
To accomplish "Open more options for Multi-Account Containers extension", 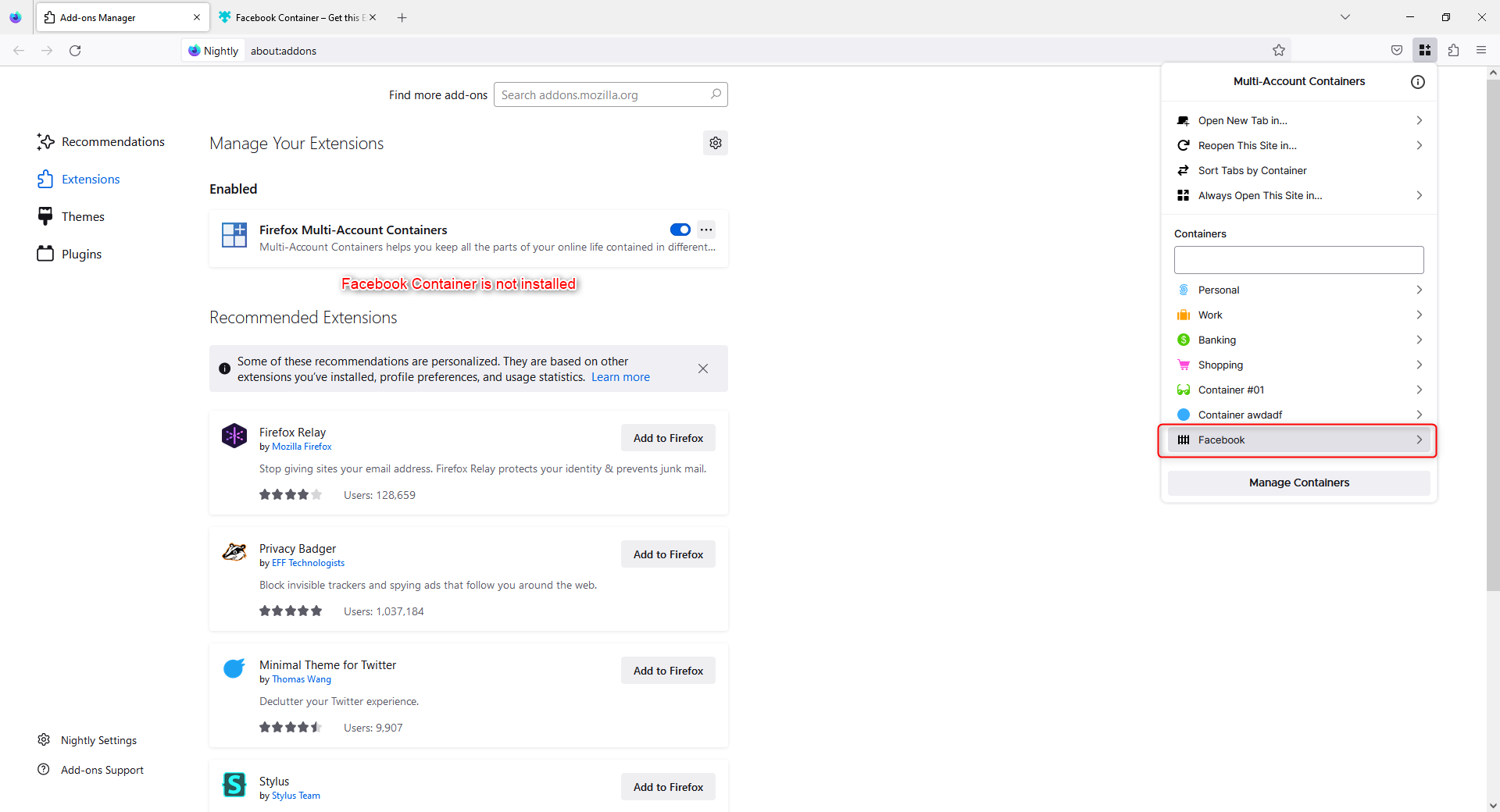I will click(706, 230).
